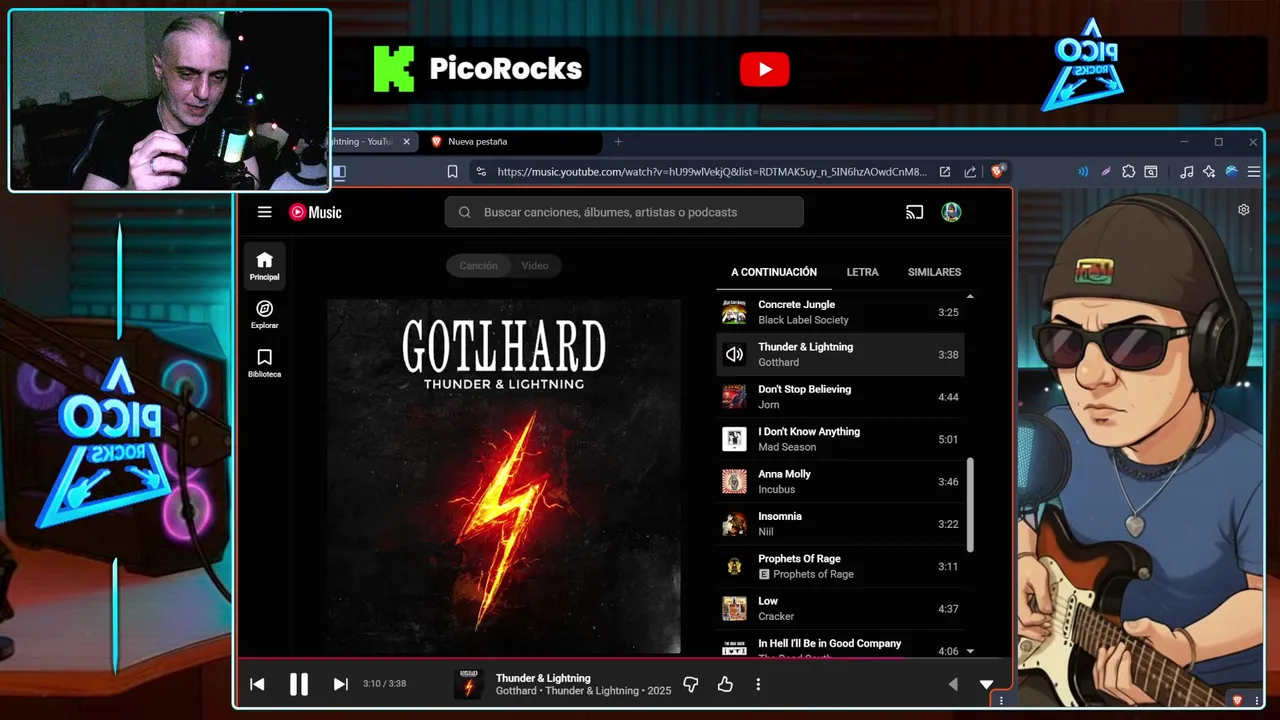This screenshot has width=1280, height=720.
Task: Play Concrete Jungle by Black Label Society
Action: tap(840, 312)
